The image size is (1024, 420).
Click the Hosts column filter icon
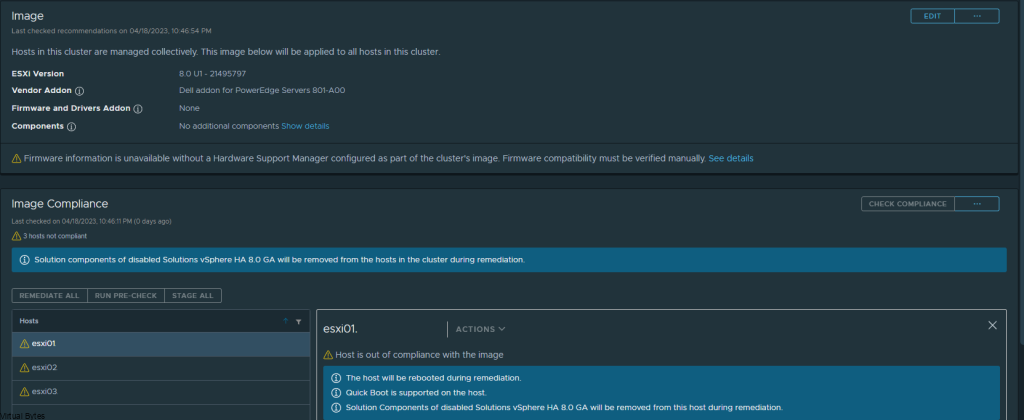(298, 321)
